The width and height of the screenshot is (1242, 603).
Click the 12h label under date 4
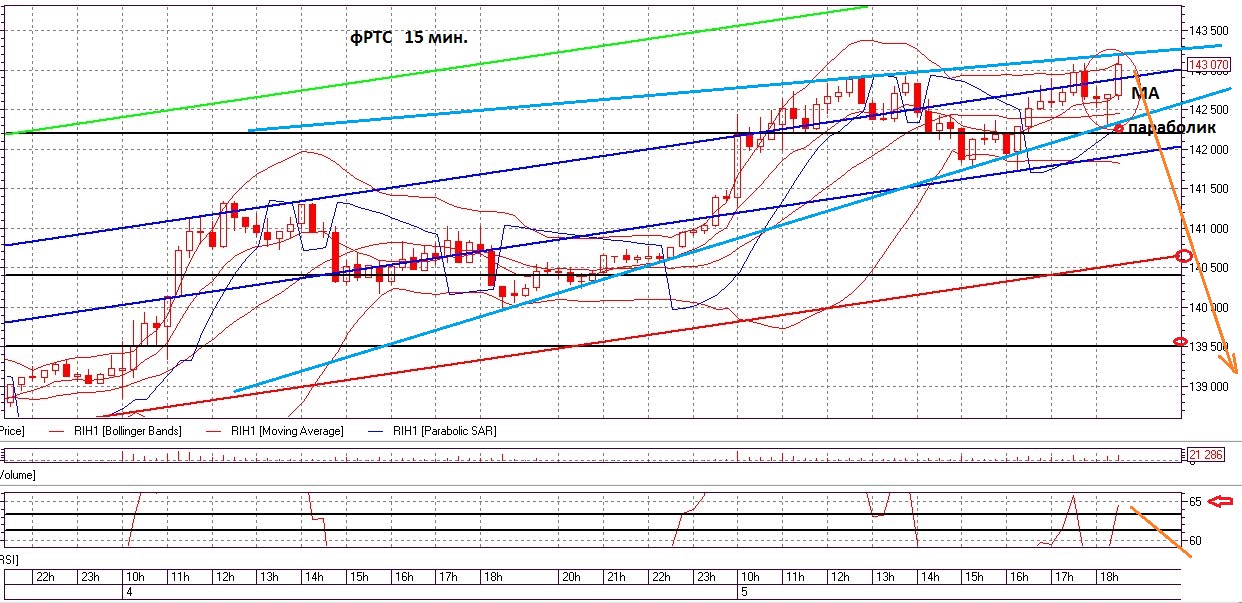coord(224,577)
